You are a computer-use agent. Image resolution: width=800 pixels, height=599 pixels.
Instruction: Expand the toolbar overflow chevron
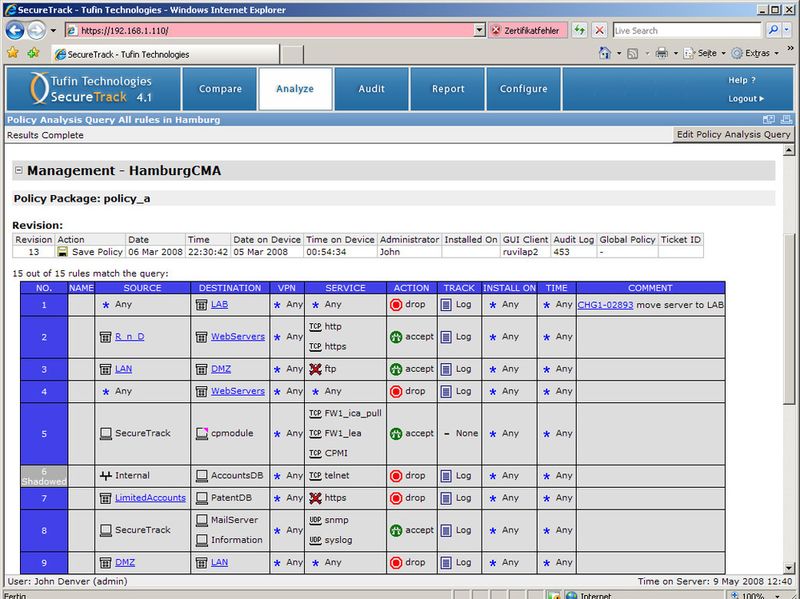coord(790,48)
